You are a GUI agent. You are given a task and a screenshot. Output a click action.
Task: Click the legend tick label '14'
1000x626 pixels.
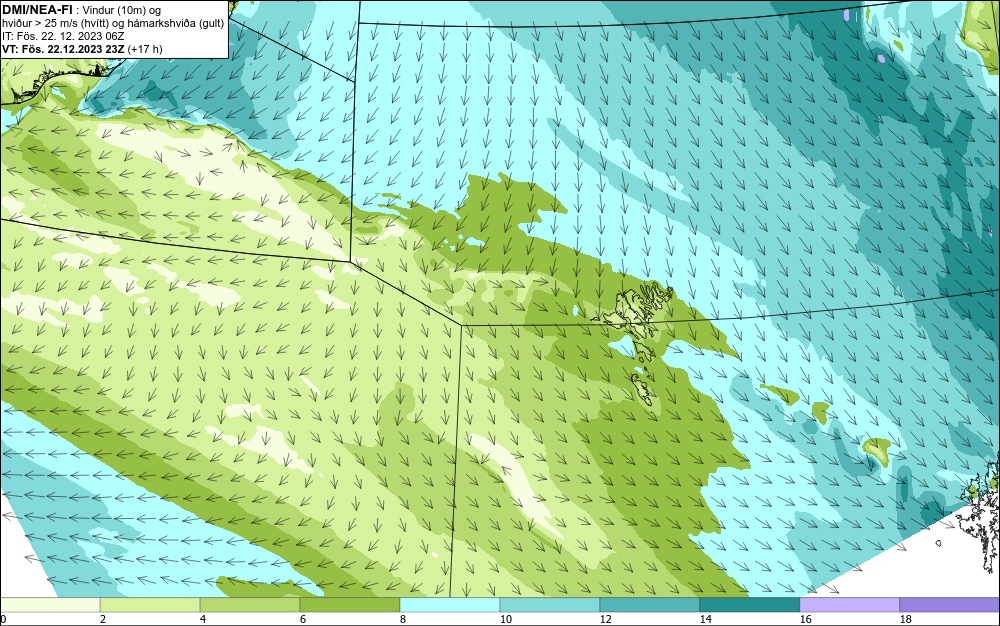pos(705,619)
